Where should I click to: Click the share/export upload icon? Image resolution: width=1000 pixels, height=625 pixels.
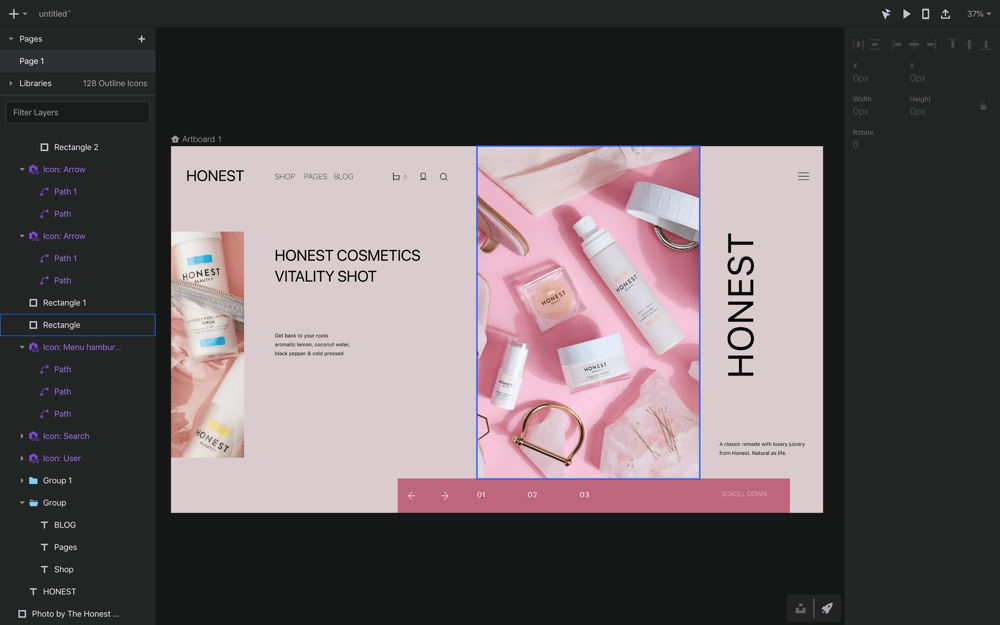tap(945, 13)
